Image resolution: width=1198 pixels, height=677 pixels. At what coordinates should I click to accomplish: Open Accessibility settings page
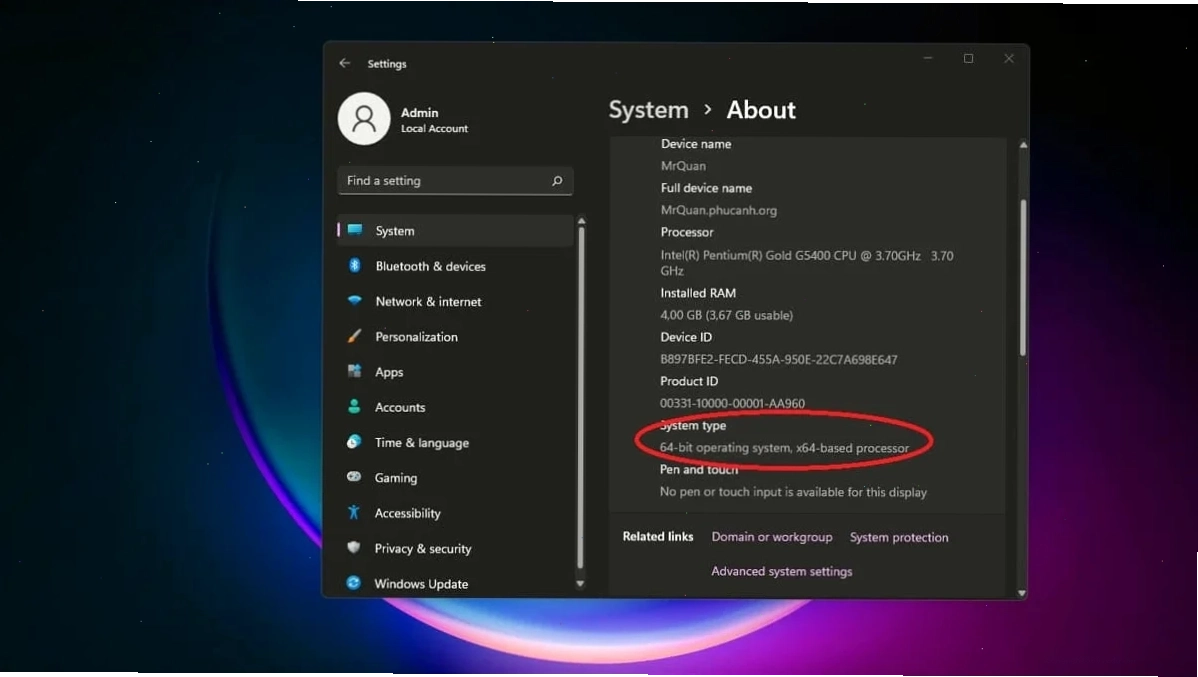(407, 513)
